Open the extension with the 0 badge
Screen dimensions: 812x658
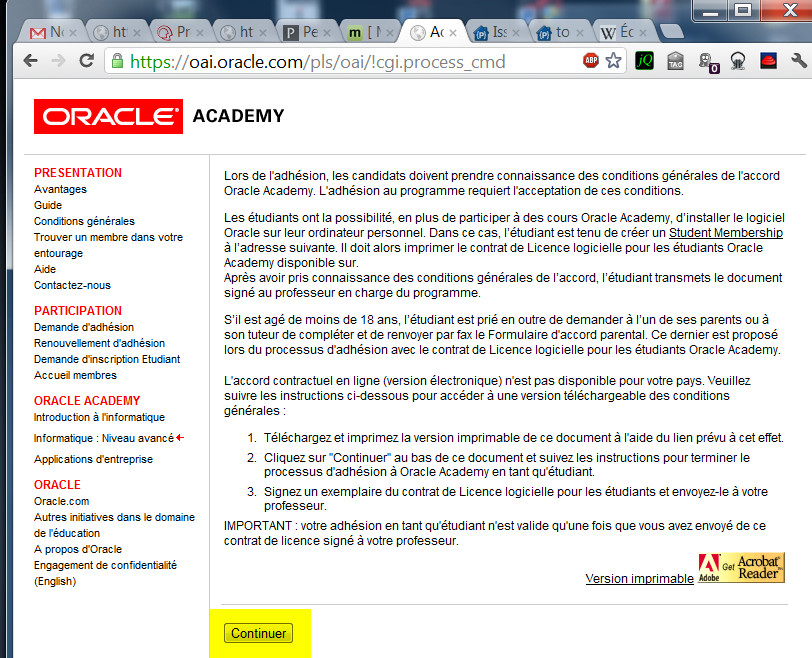pos(707,62)
